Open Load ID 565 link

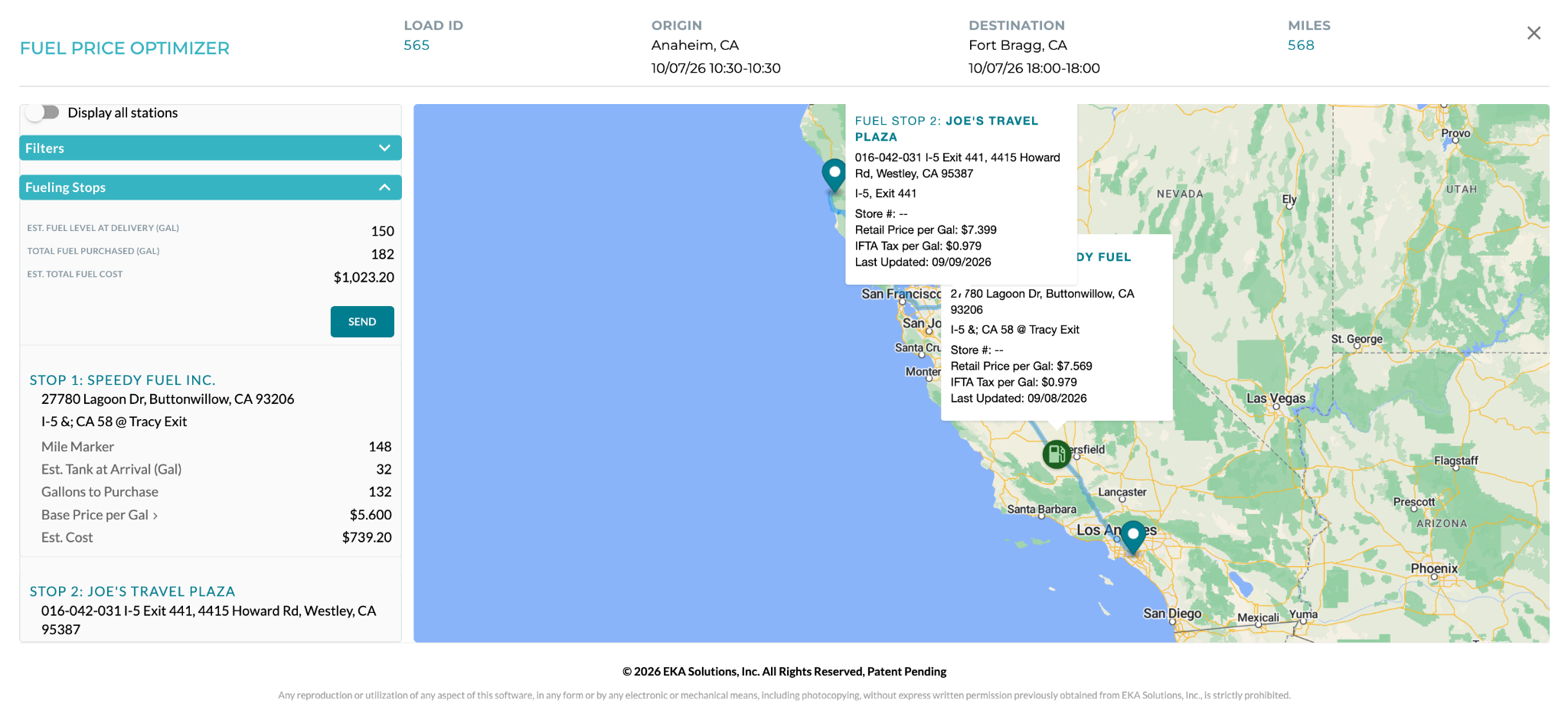coord(416,45)
